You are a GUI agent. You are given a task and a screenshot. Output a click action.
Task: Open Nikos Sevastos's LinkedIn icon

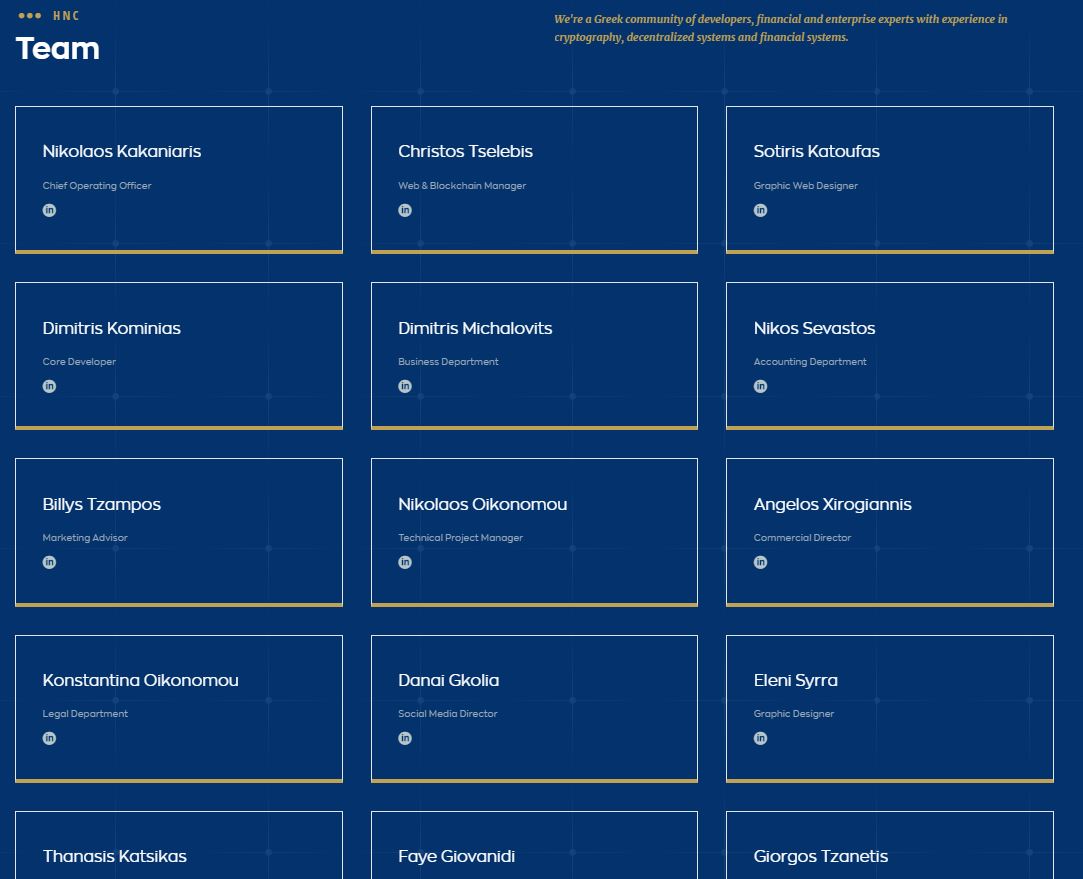coord(760,386)
